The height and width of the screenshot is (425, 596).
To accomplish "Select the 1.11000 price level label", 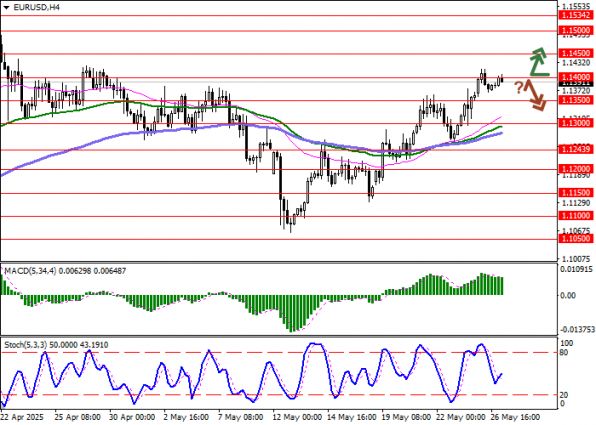I will click(x=576, y=216).
